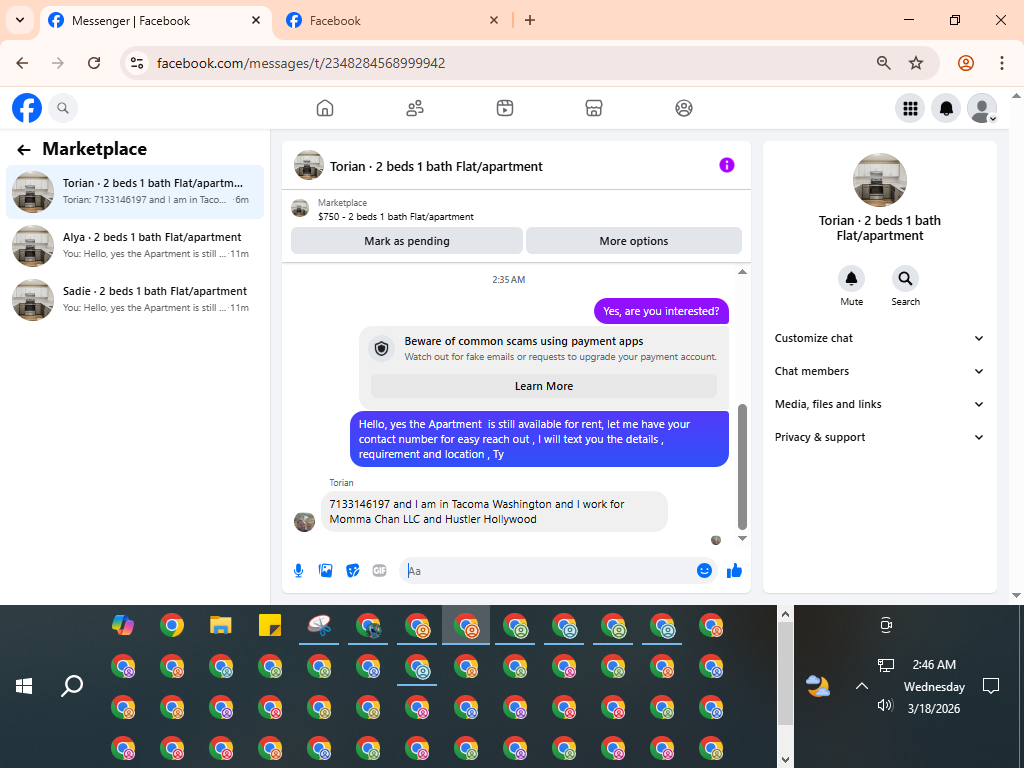Open the Snipping Tool from taskbar
Image resolution: width=1024 pixels, height=768 pixels.
point(319,625)
